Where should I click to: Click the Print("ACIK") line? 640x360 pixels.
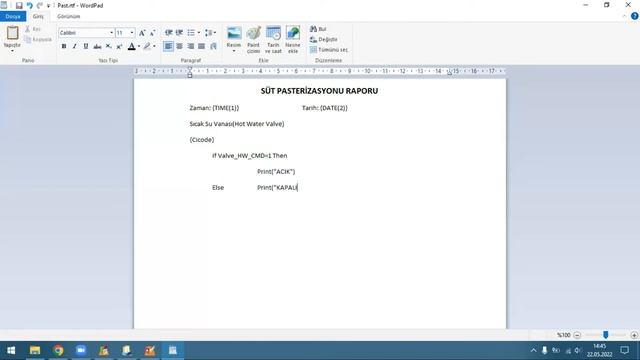click(x=276, y=172)
